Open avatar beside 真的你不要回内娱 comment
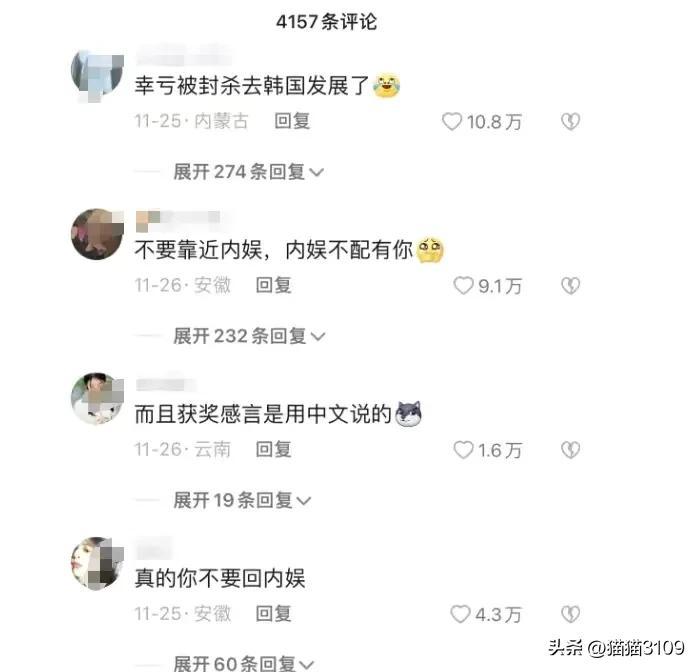The width and height of the screenshot is (700, 672). tap(97, 563)
